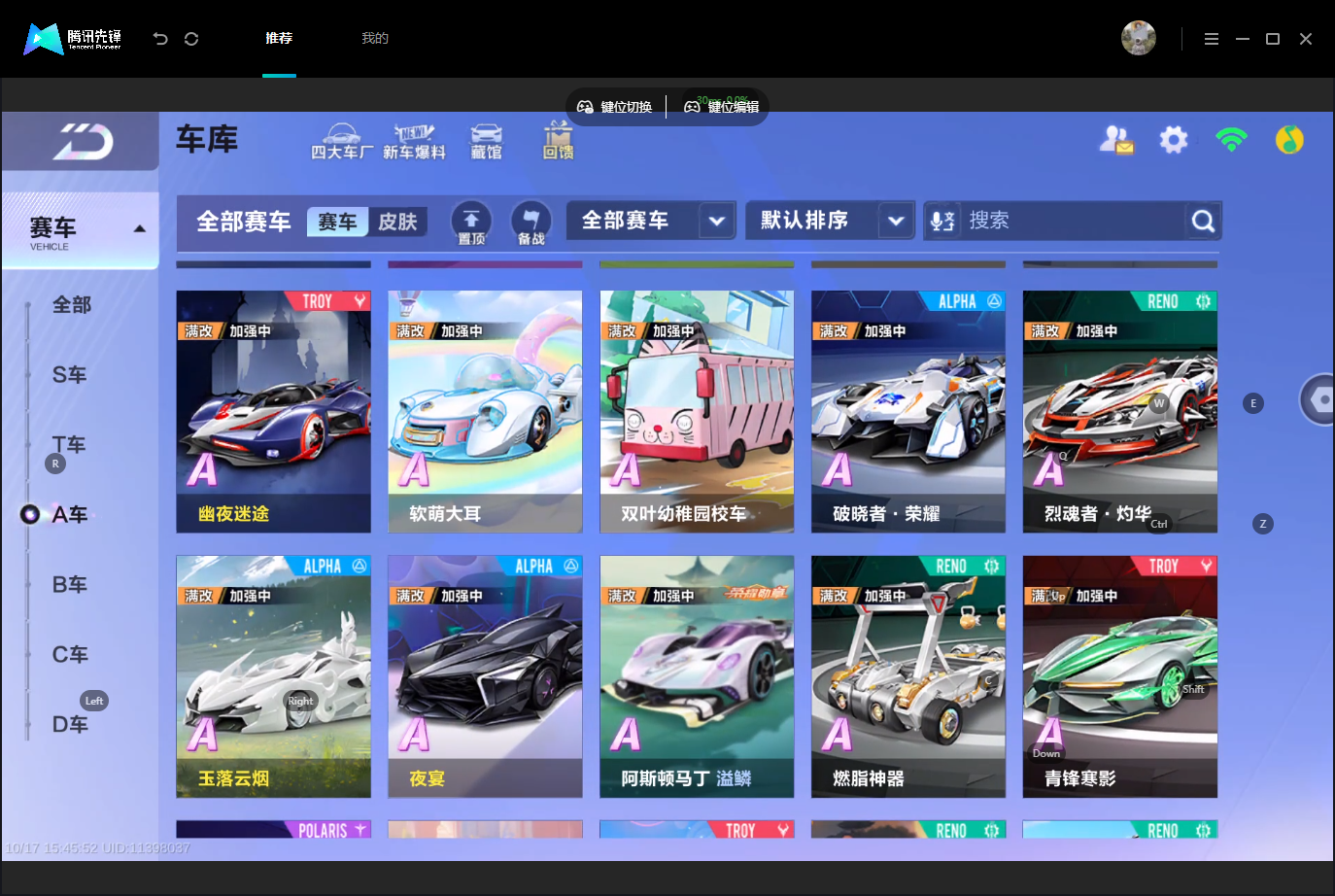Collapse the 赛车 VEHICLE sidebar section
The height and width of the screenshot is (896, 1335).
[81, 231]
